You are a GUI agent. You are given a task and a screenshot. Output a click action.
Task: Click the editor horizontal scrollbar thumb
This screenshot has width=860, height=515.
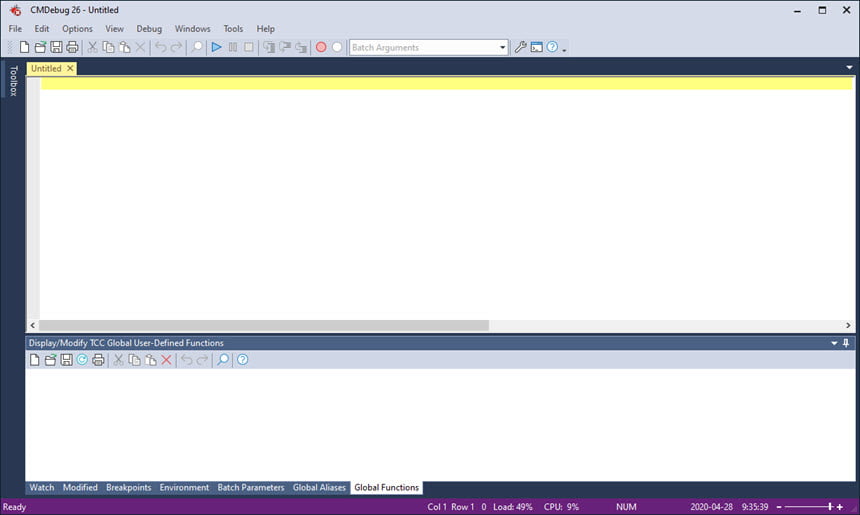264,325
